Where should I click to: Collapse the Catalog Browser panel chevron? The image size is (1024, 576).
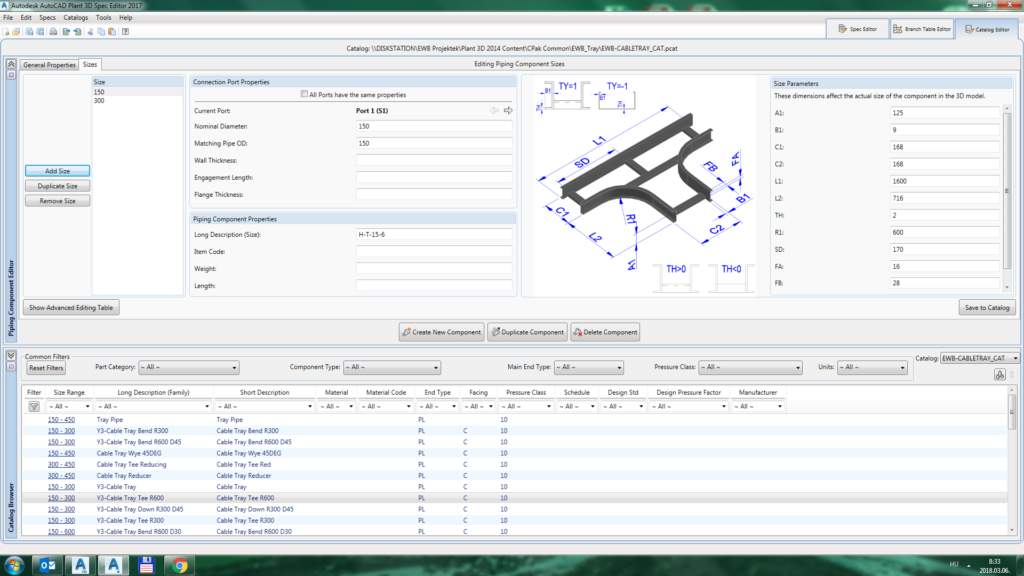click(x=11, y=356)
